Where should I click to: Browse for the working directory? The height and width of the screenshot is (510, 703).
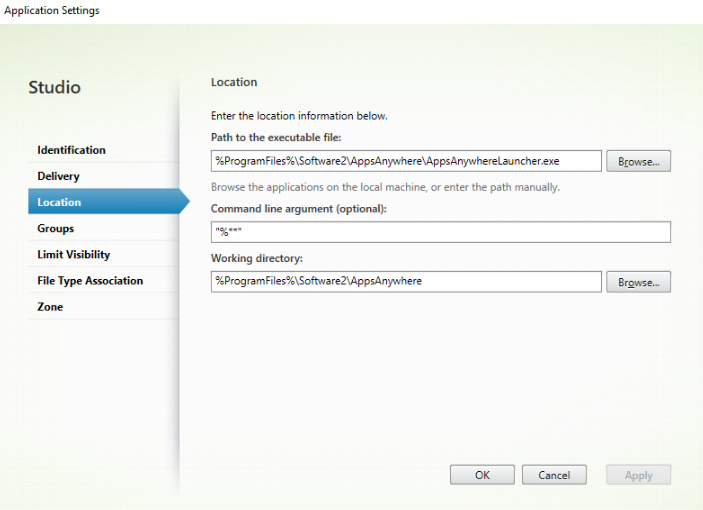pyautogui.click(x=638, y=282)
